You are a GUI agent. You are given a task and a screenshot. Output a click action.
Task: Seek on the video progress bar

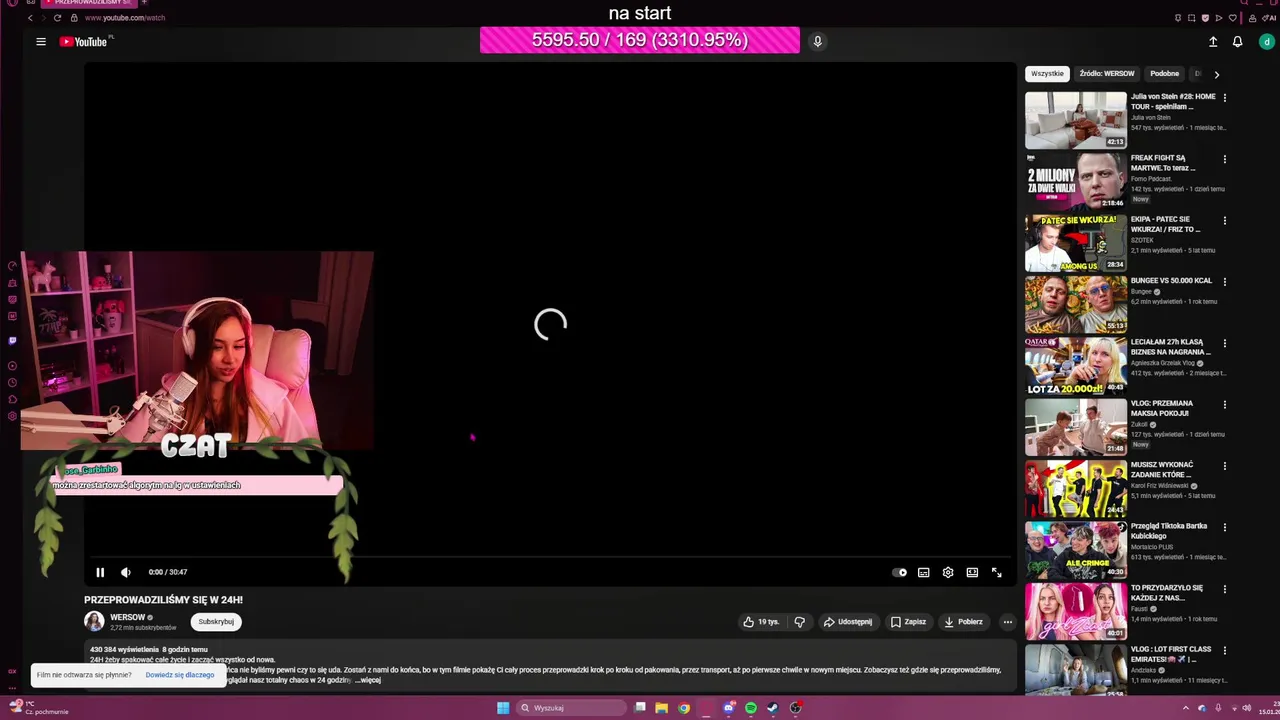(549, 558)
